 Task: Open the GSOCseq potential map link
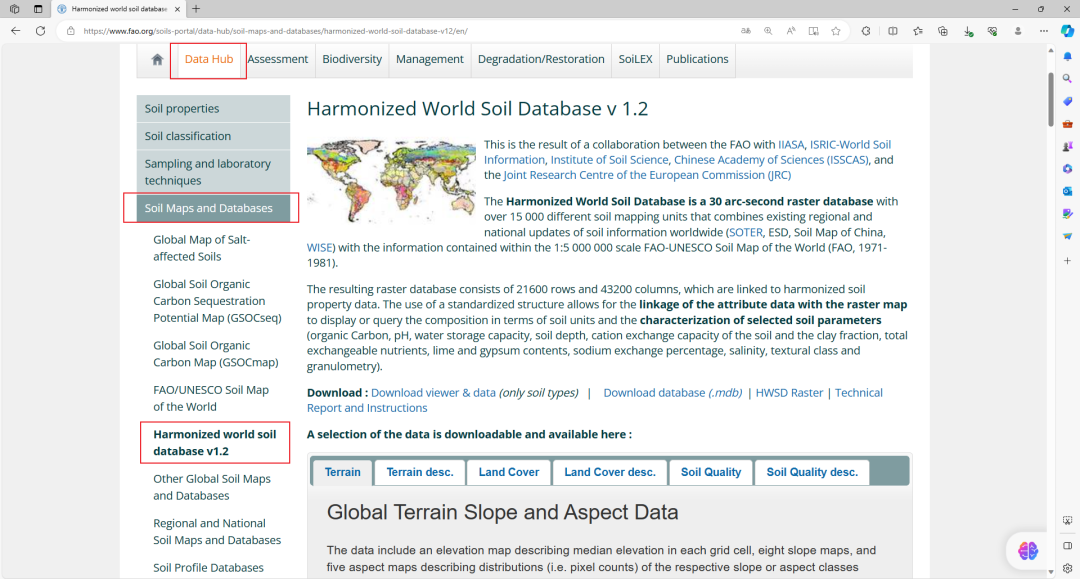coord(217,301)
